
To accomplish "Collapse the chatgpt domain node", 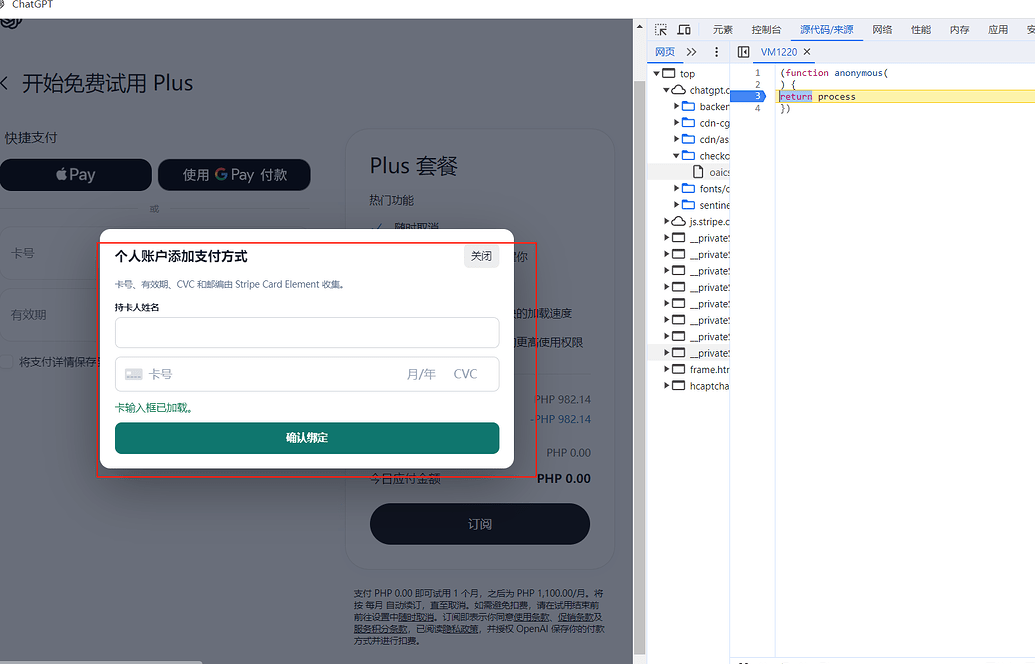I will [x=667, y=90].
